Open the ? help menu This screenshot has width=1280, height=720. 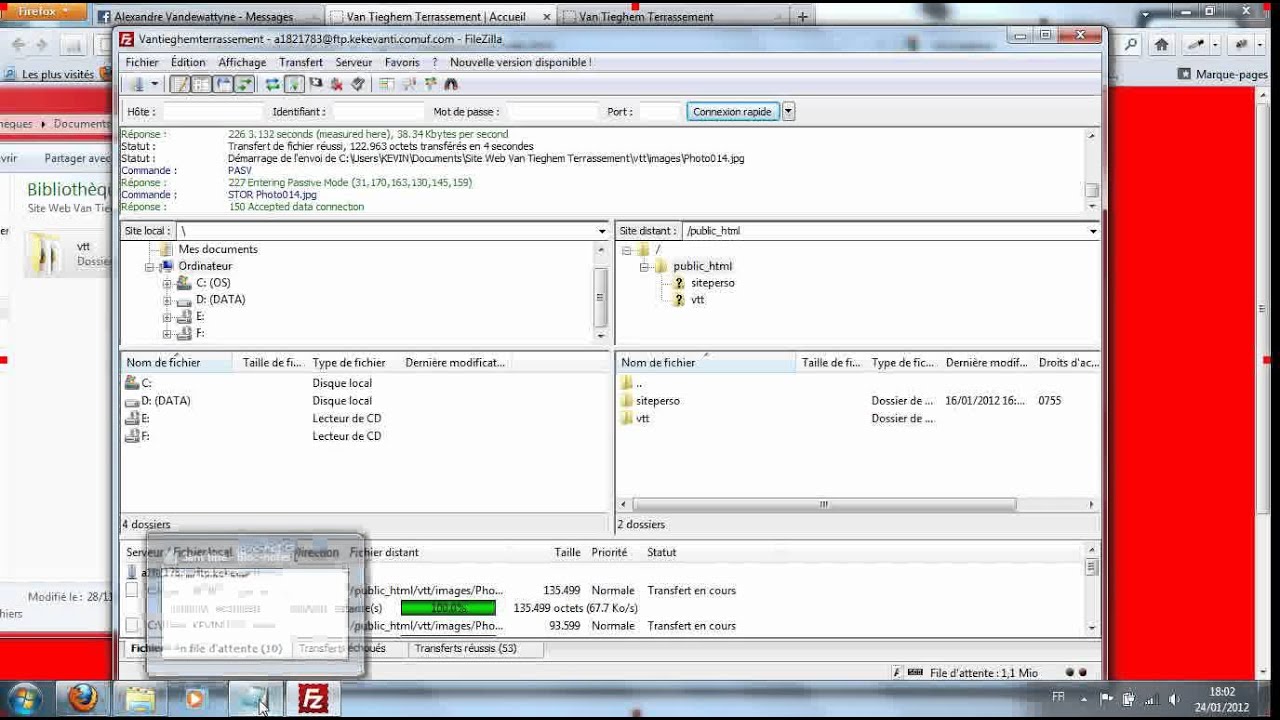[435, 62]
